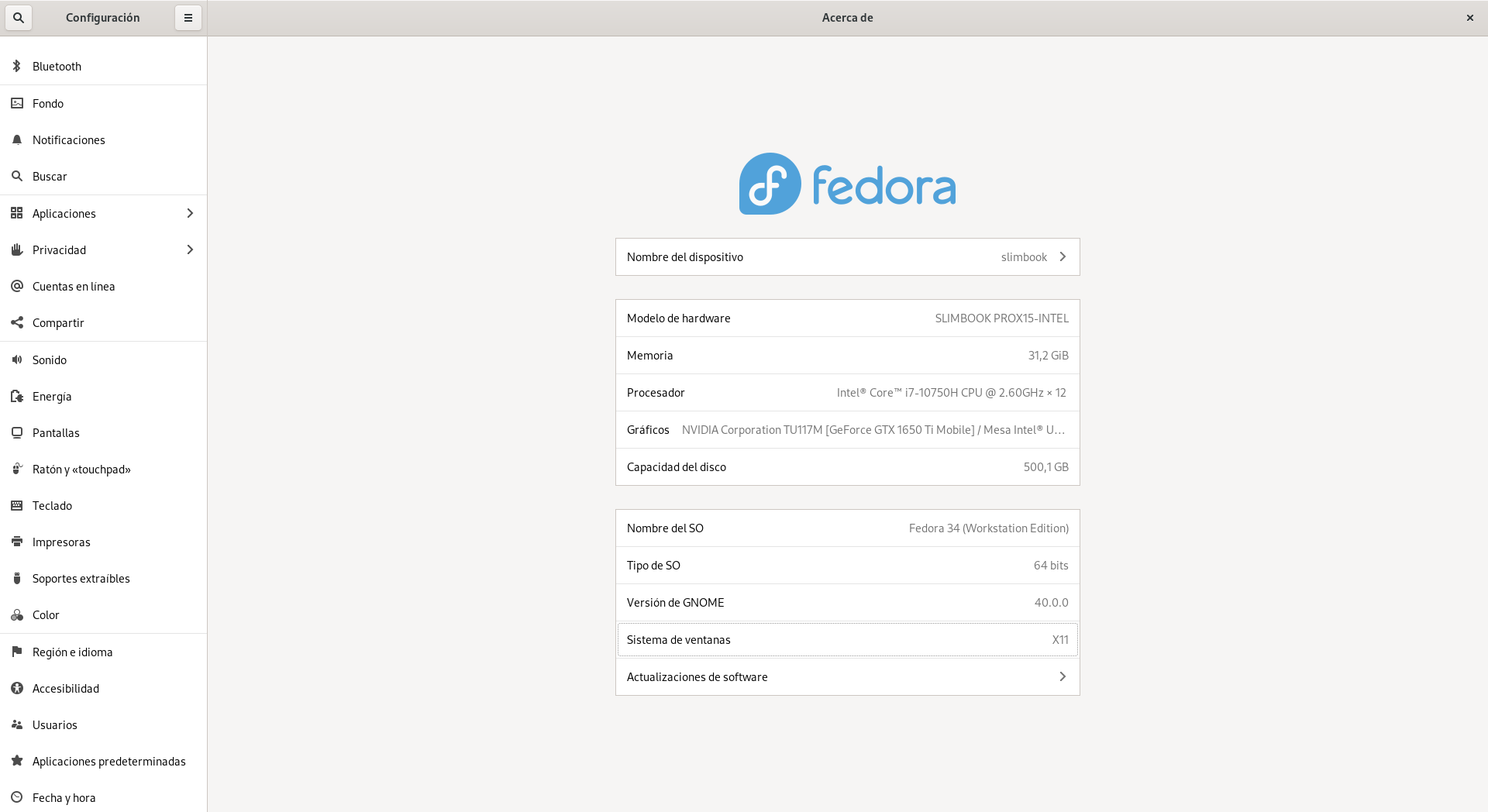The width and height of the screenshot is (1488, 812).
Task: Go to Notificaciones settings
Action: [103, 139]
